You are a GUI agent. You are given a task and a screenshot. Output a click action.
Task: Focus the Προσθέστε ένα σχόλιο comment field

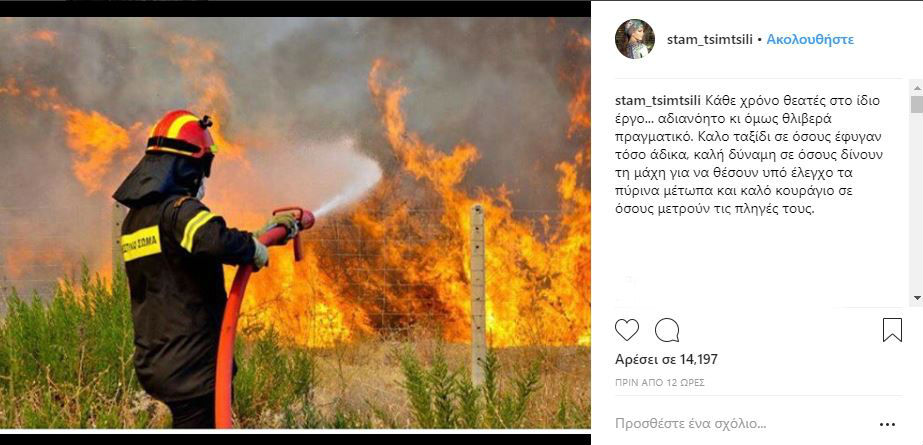coord(742,423)
